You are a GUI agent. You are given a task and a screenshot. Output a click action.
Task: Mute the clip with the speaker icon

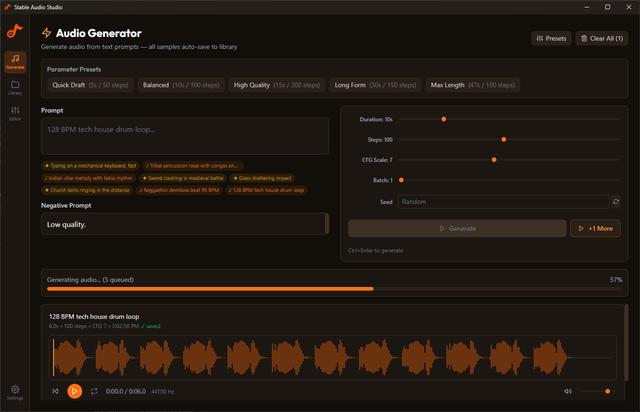coord(567,391)
